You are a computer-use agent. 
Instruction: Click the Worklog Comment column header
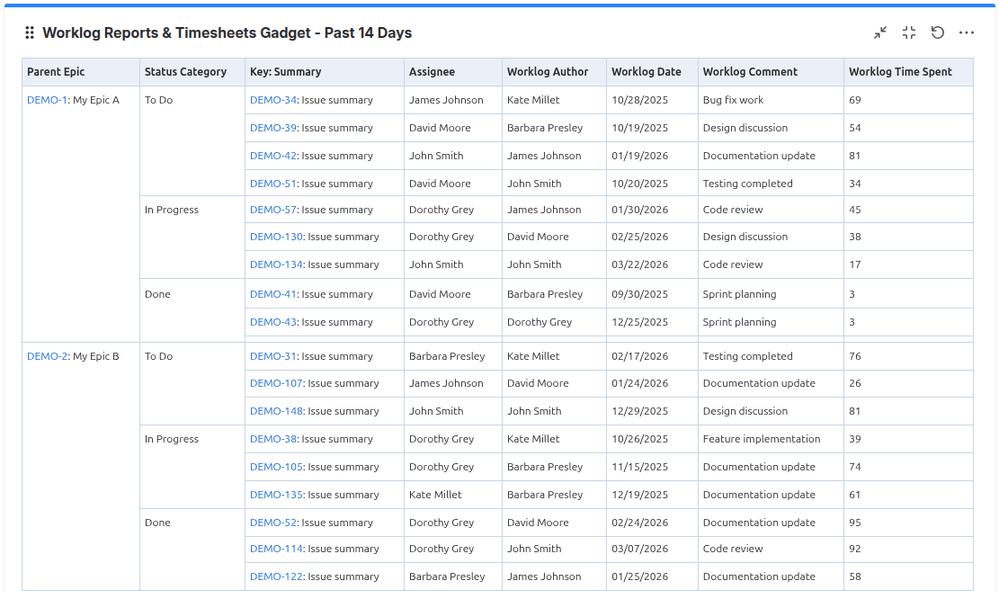point(771,72)
